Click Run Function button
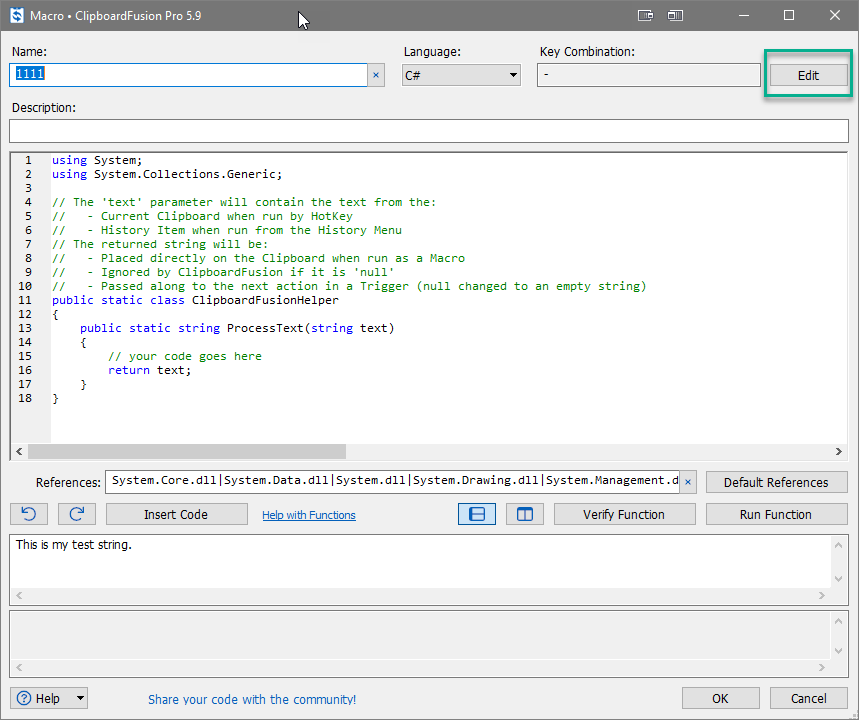This screenshot has width=859, height=720. coord(776,514)
